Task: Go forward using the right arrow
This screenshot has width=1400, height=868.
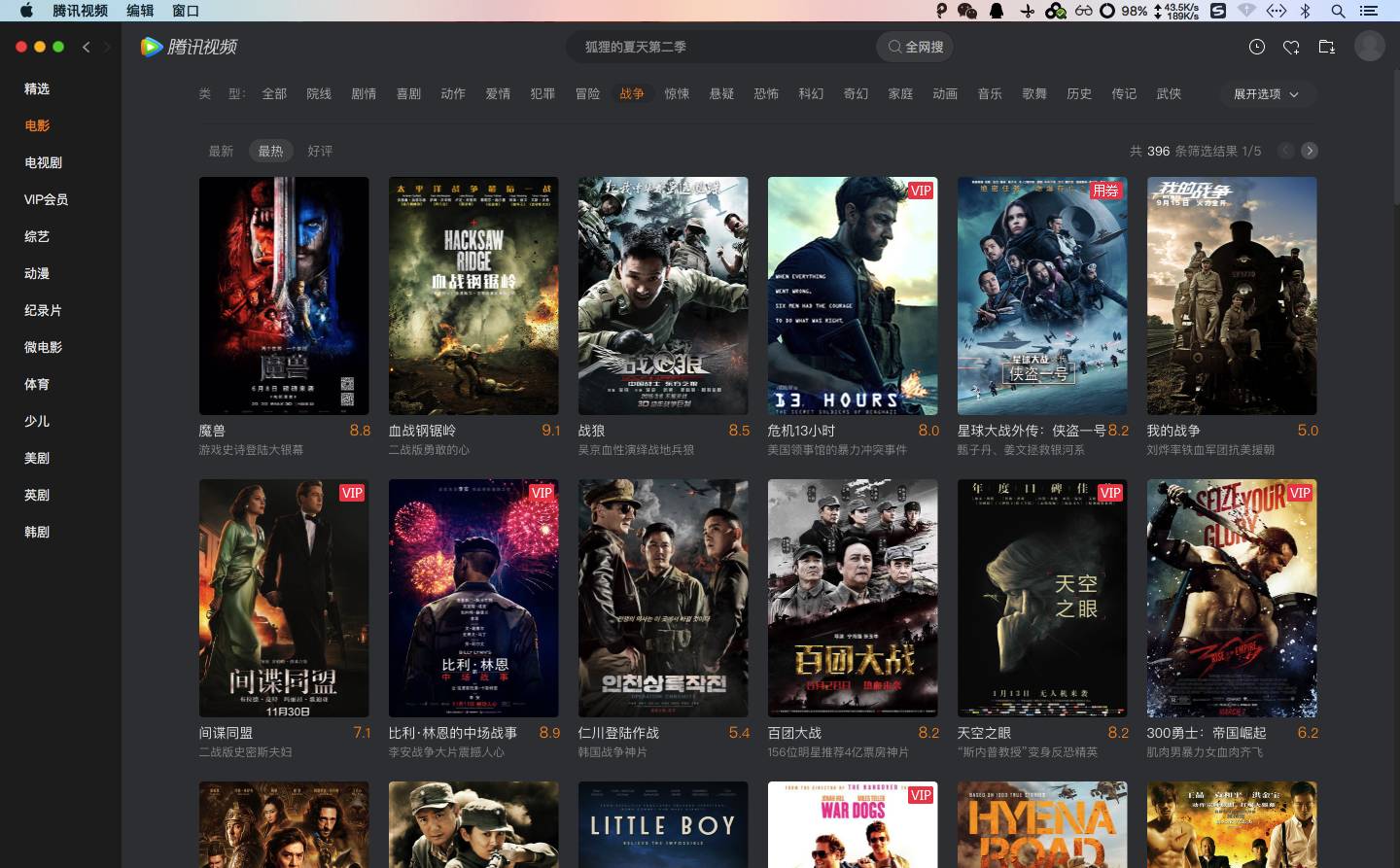Action: pos(107,47)
